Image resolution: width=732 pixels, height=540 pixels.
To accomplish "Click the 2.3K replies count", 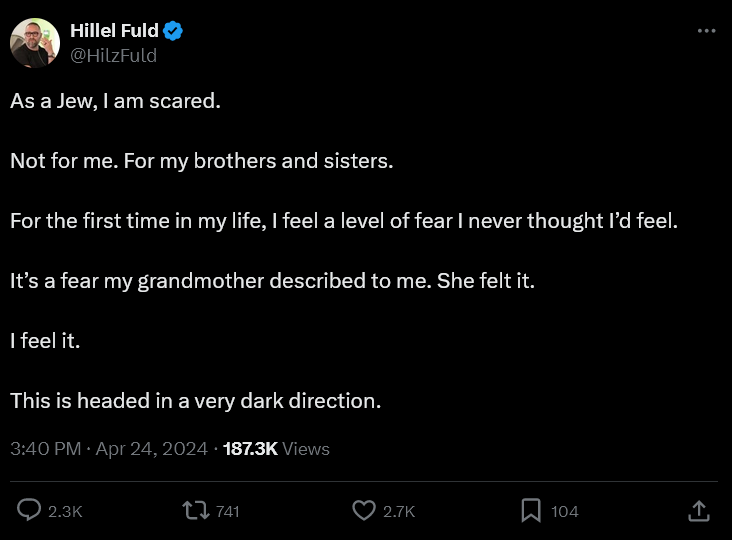I will coord(65,511).
